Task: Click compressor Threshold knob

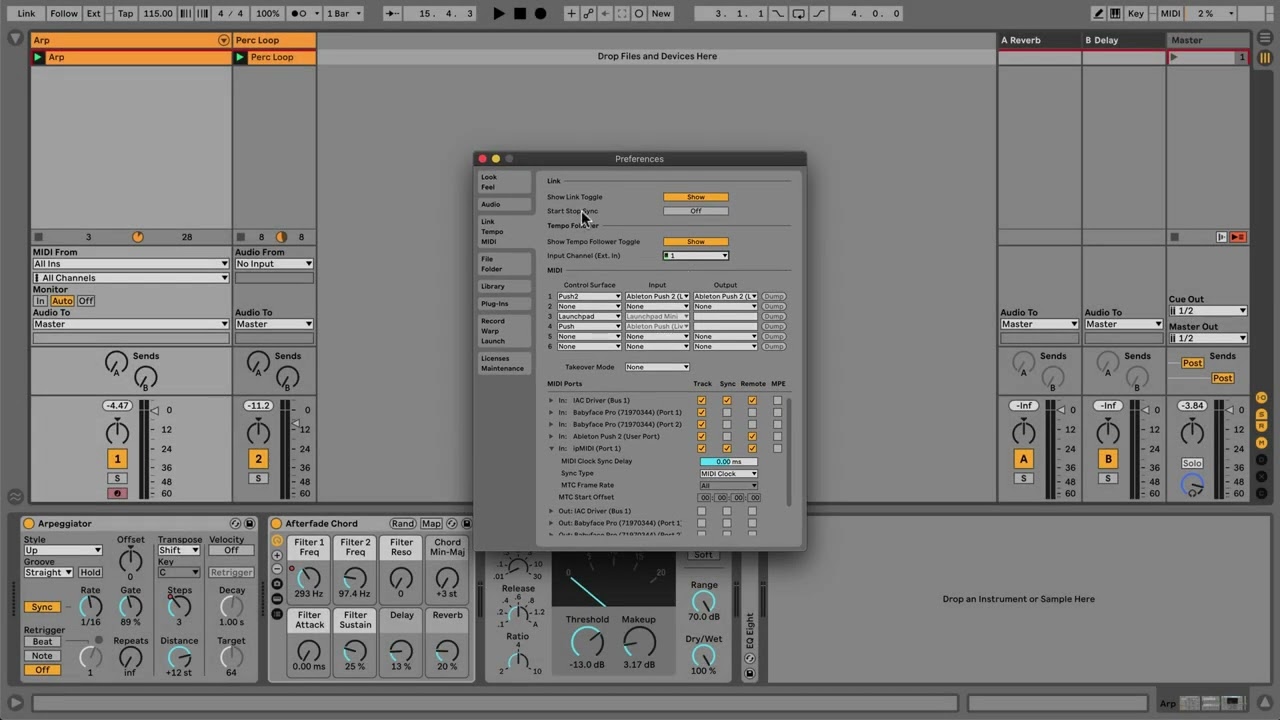Action: point(587,642)
